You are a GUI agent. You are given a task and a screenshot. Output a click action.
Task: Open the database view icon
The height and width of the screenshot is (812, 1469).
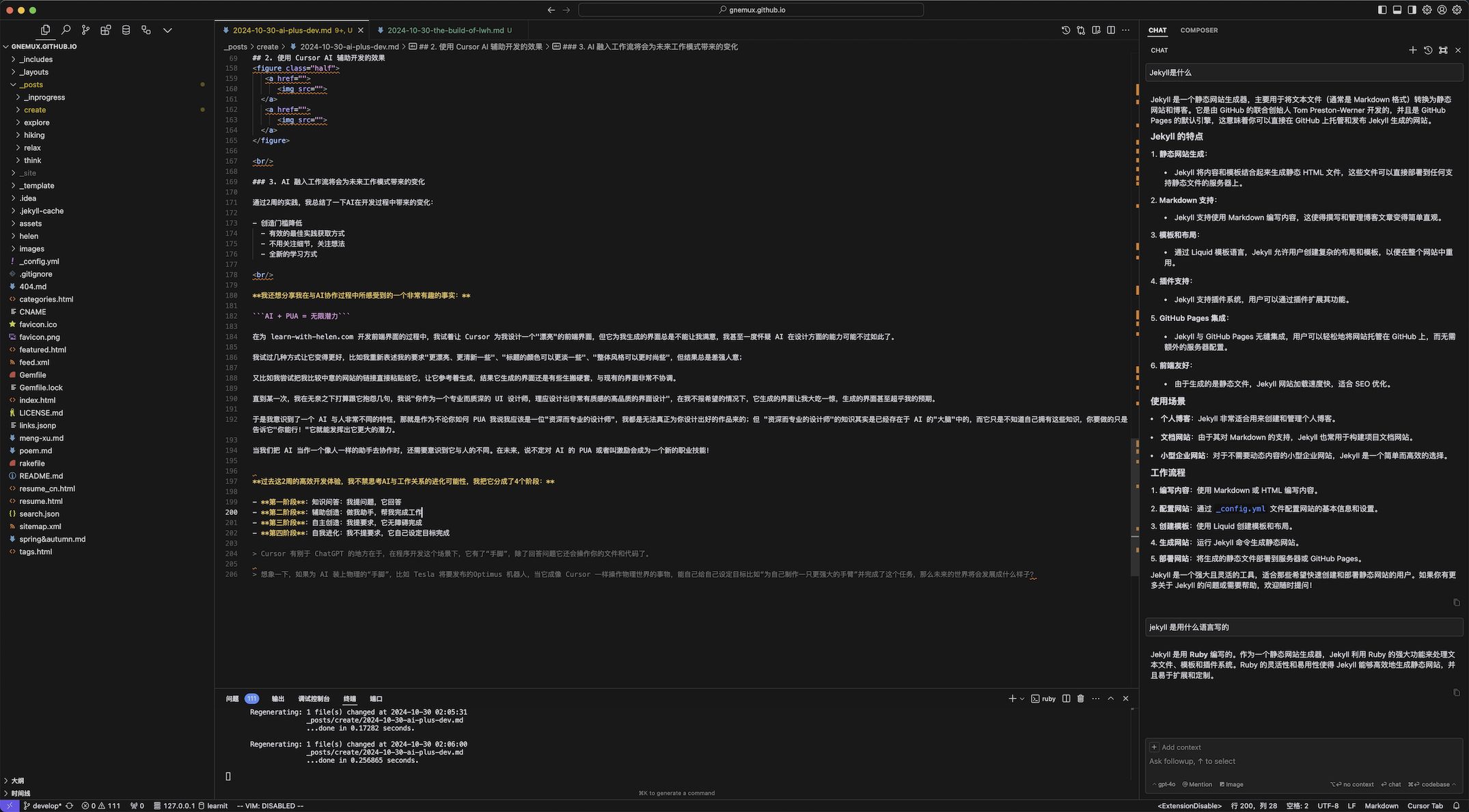click(x=126, y=30)
